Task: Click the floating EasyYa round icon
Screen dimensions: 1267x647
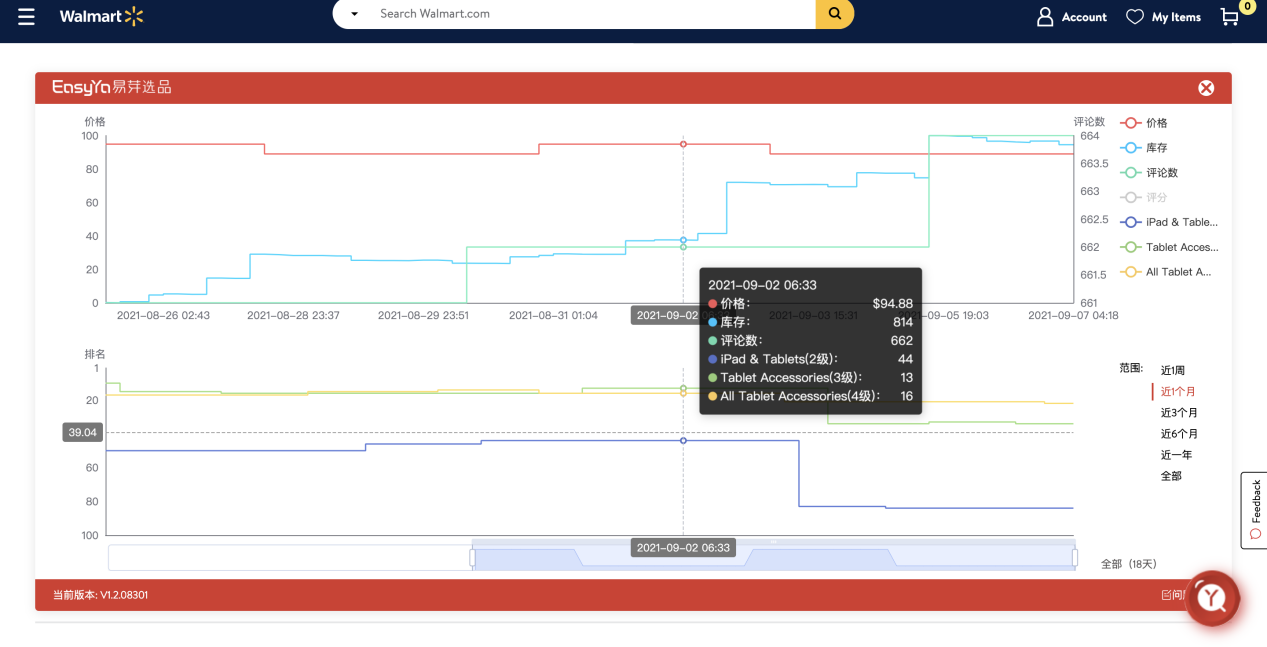Action: (1212, 597)
